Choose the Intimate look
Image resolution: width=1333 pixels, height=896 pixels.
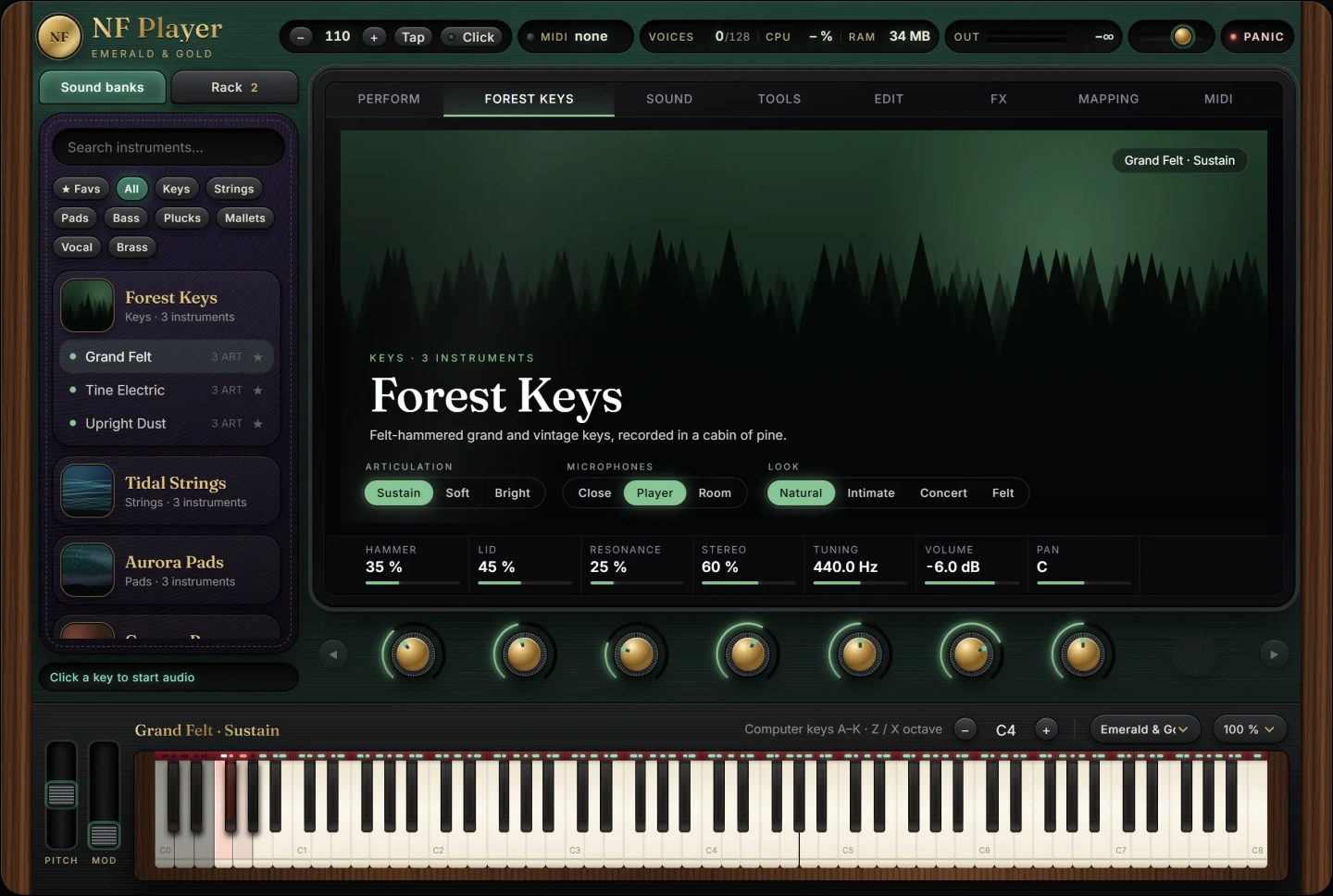click(x=871, y=493)
